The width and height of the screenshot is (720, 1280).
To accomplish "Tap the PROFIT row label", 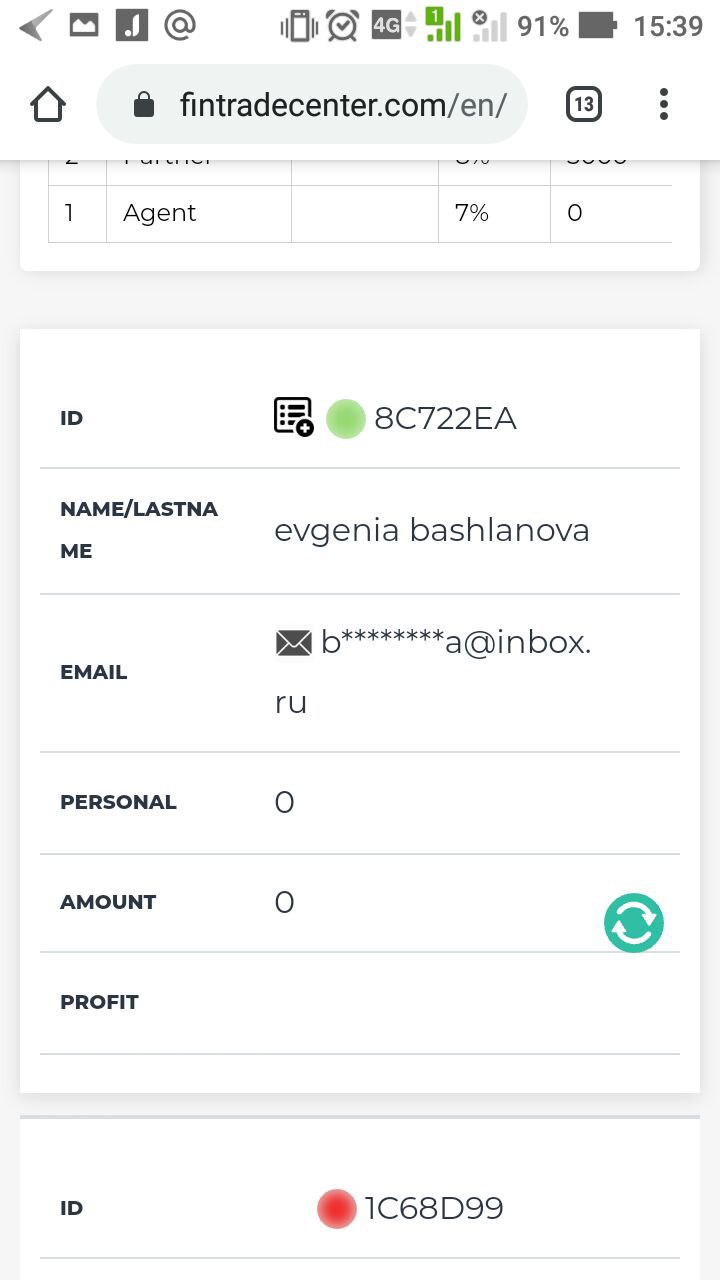I will 99,1002.
